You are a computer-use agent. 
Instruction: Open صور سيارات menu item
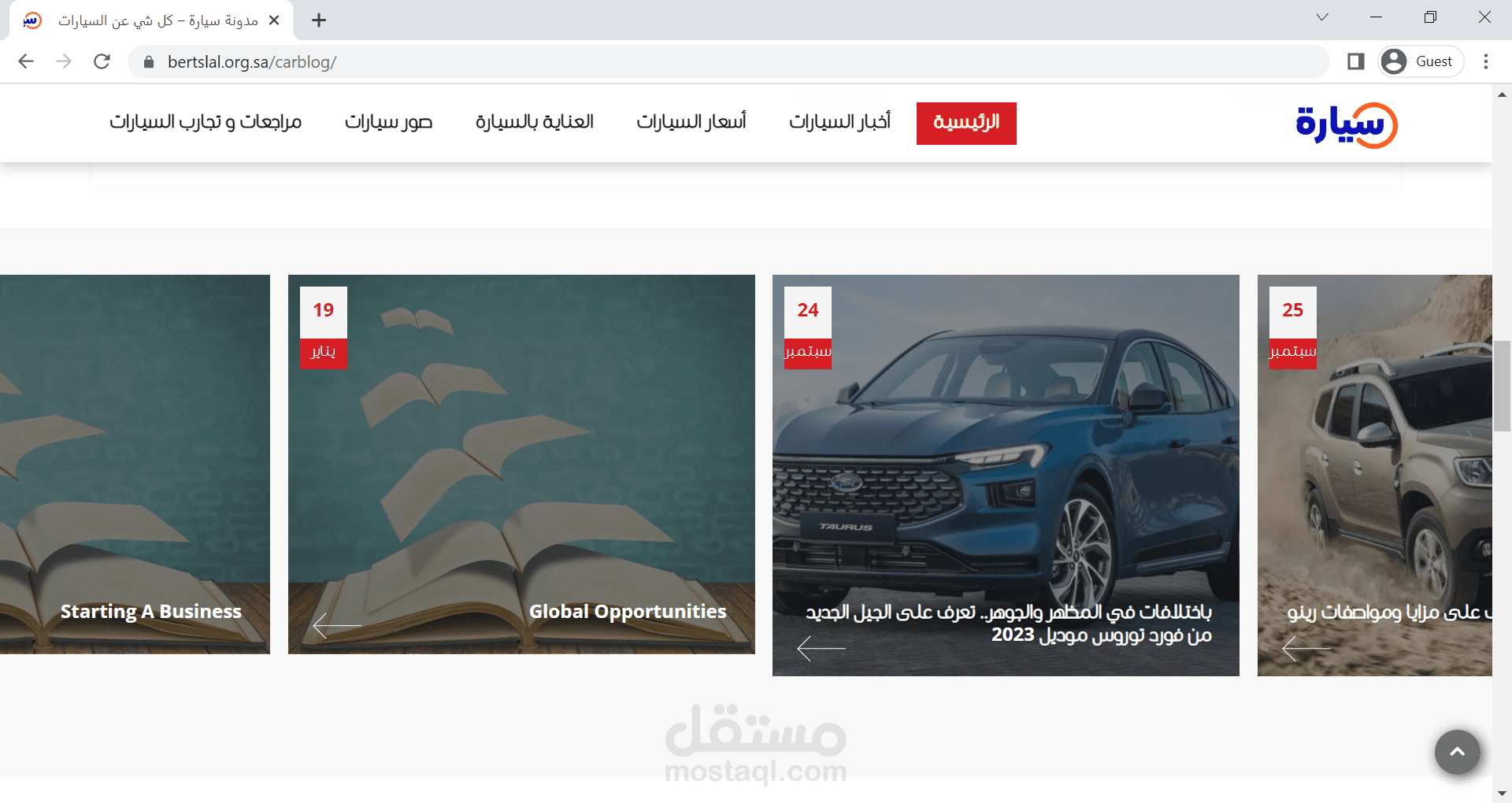[x=388, y=122]
